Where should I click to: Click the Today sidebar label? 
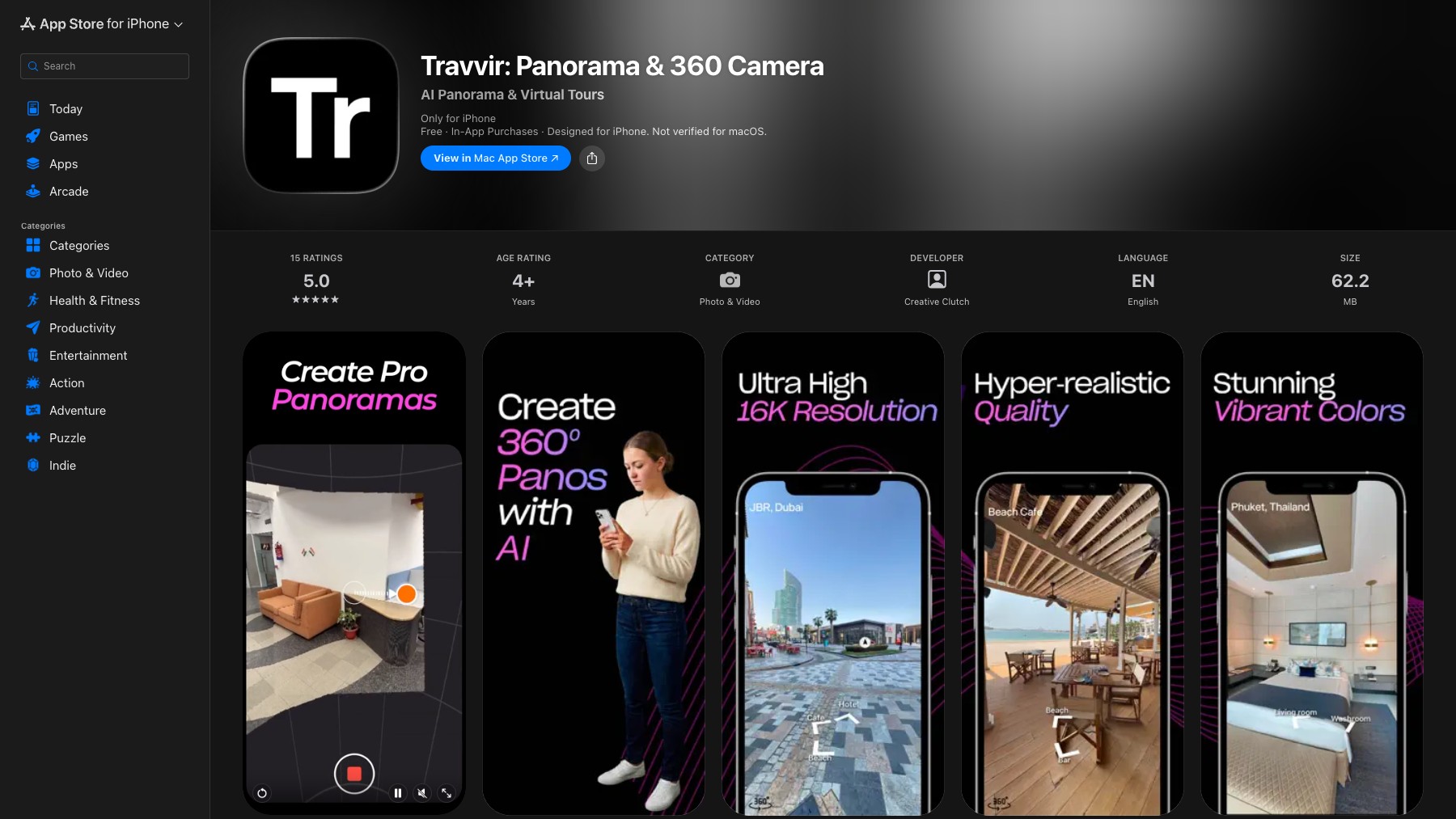(66, 109)
